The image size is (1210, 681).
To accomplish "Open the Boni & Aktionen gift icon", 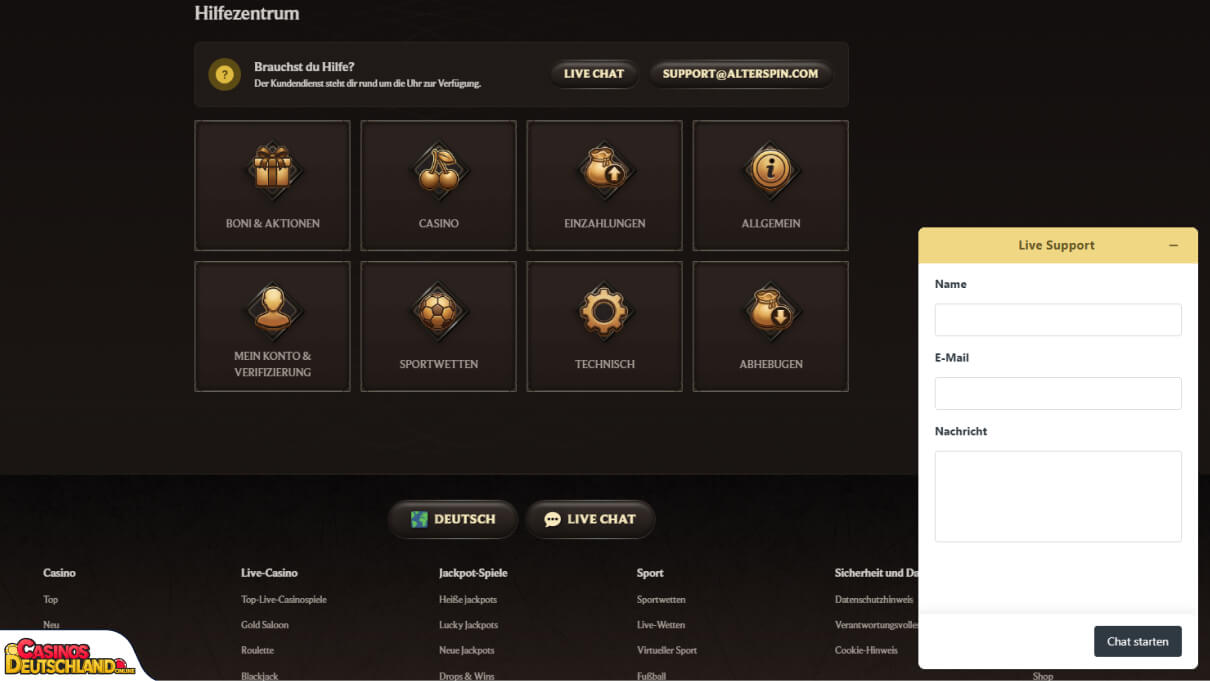I will pyautogui.click(x=272, y=169).
